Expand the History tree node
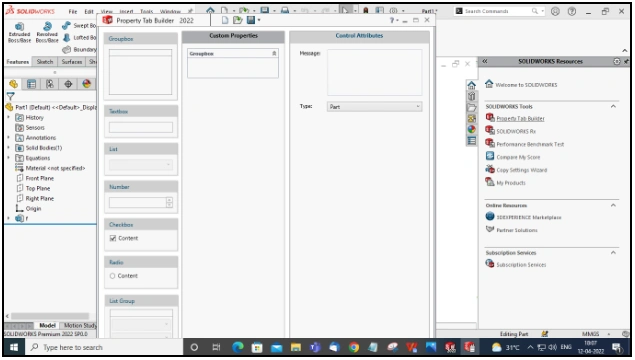635x360 pixels. click(x=9, y=117)
